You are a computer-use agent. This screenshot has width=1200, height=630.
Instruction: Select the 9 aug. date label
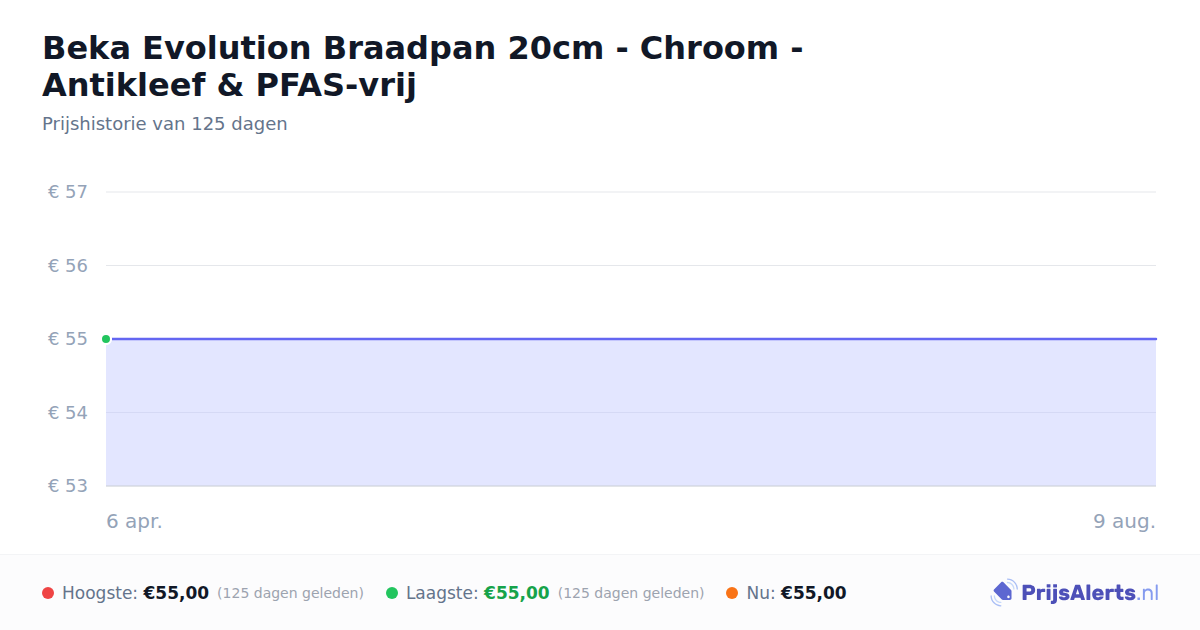[1125, 521]
